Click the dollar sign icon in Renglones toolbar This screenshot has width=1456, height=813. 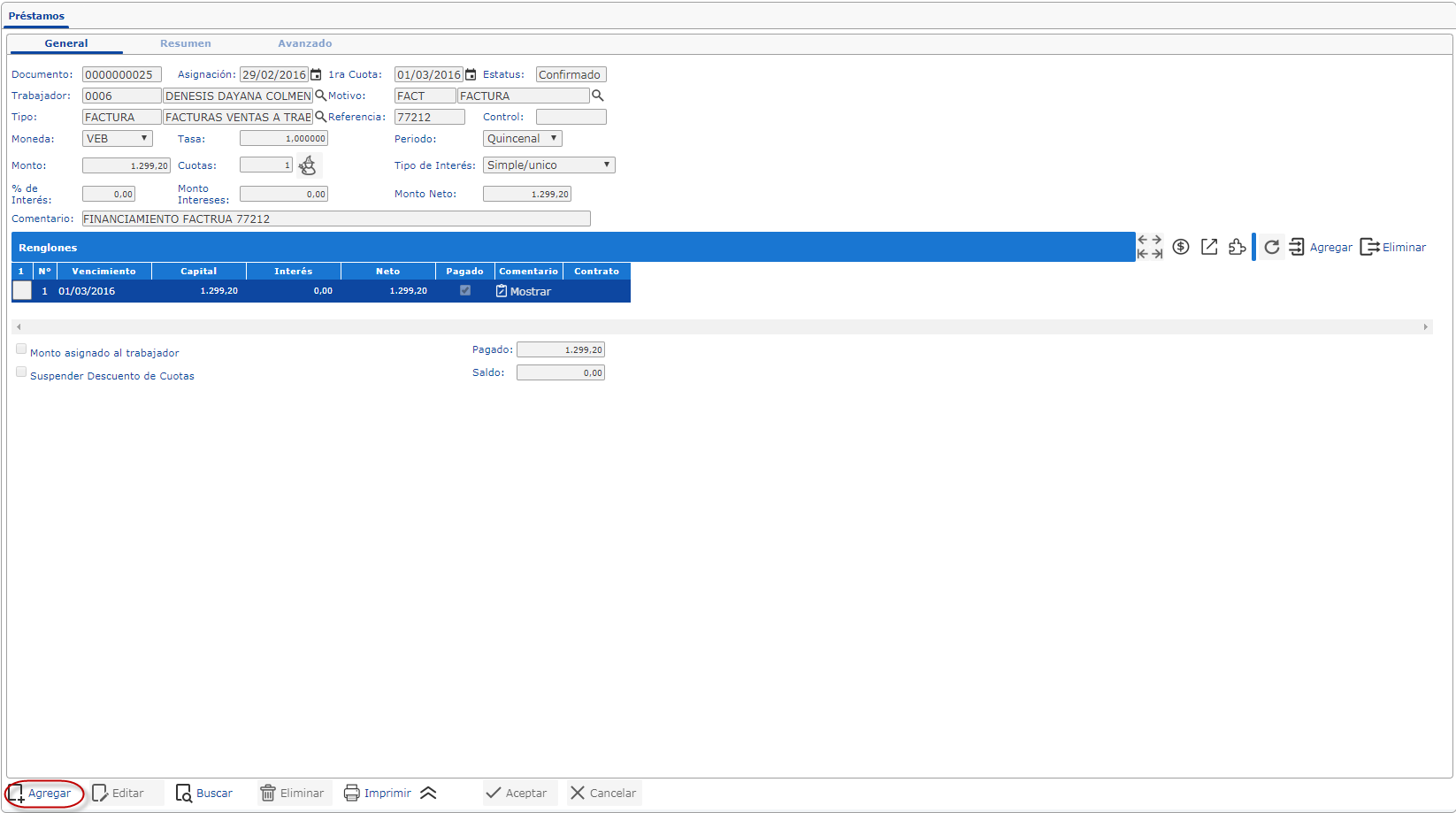pos(1180,247)
